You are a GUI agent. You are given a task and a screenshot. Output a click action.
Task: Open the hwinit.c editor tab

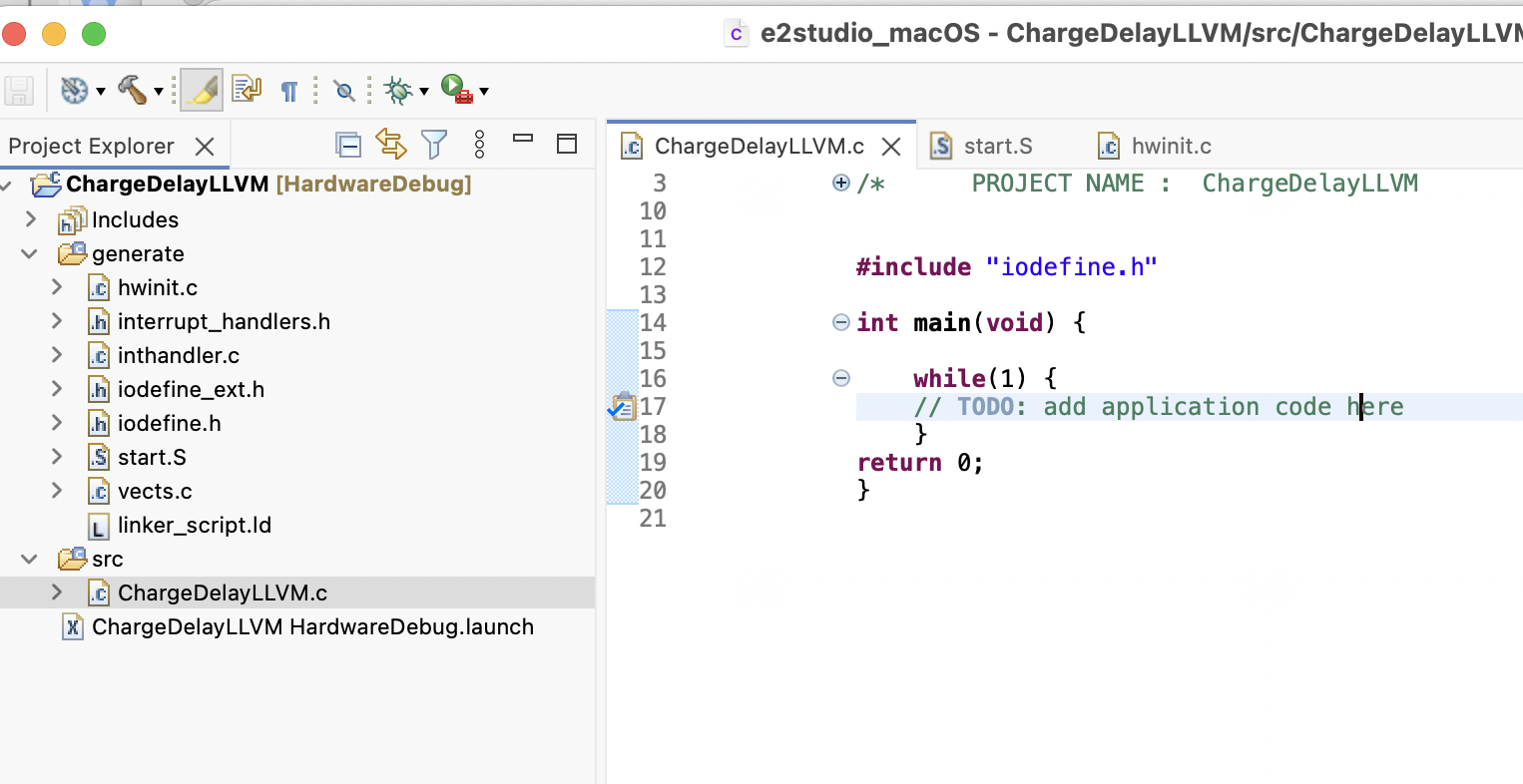(x=1170, y=146)
